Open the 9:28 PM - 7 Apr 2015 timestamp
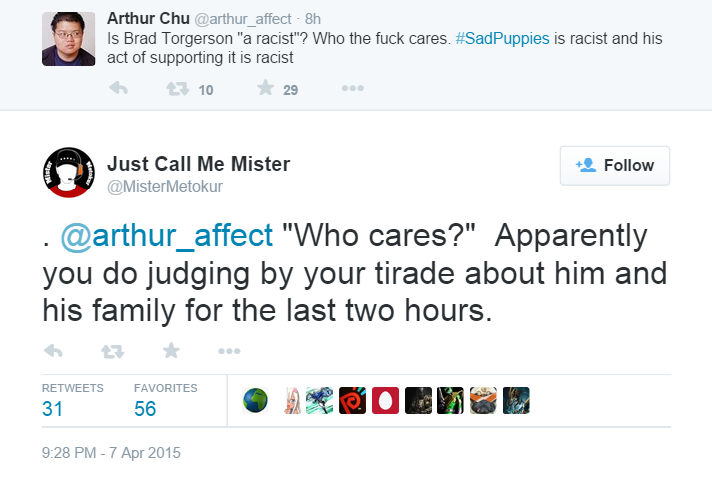The image size is (712, 496). click(x=111, y=453)
